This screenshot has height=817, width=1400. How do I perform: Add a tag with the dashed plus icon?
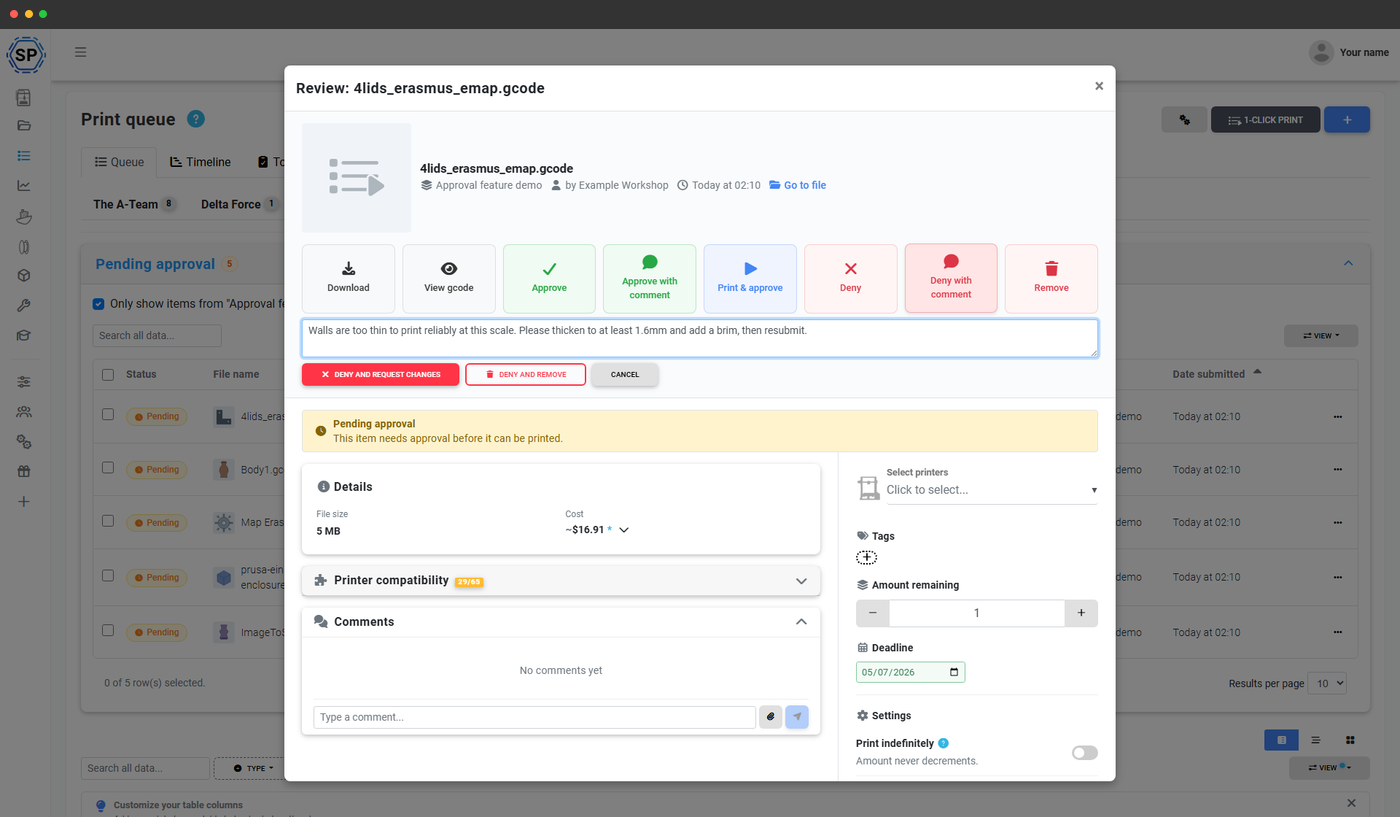pyautogui.click(x=867, y=558)
